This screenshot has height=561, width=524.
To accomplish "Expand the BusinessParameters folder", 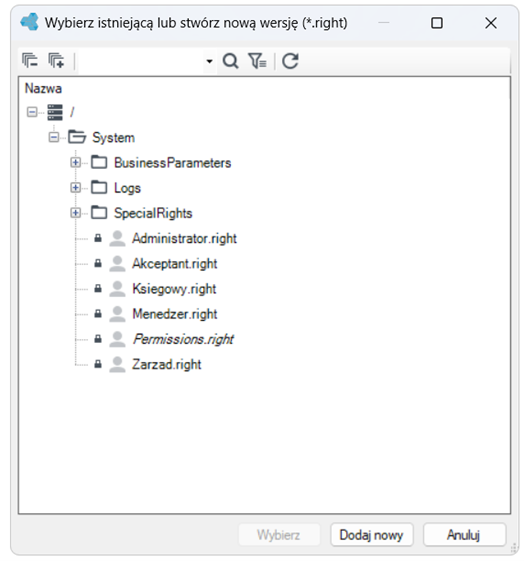I will coord(75,163).
